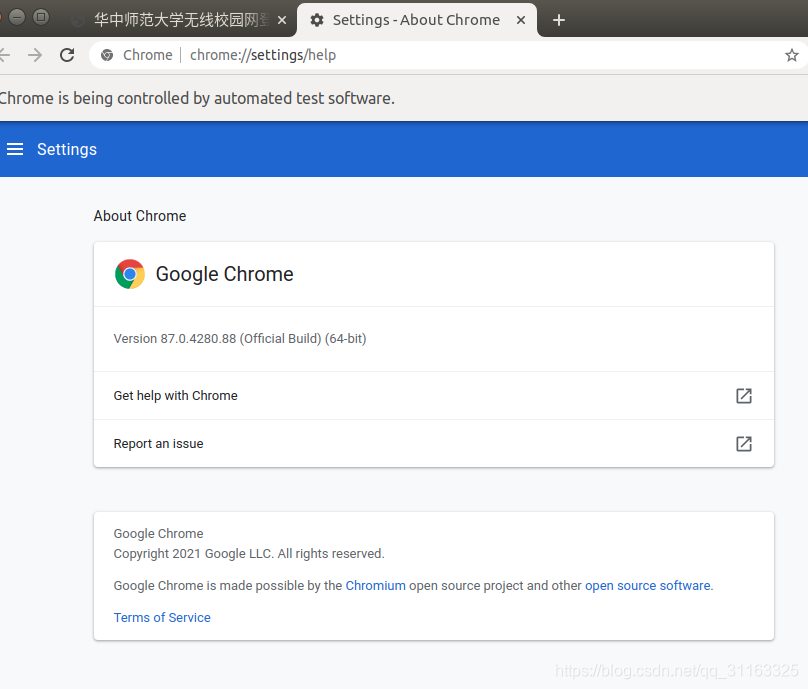Image resolution: width=808 pixels, height=689 pixels.
Task: Click the forward navigation arrow
Action: click(35, 55)
